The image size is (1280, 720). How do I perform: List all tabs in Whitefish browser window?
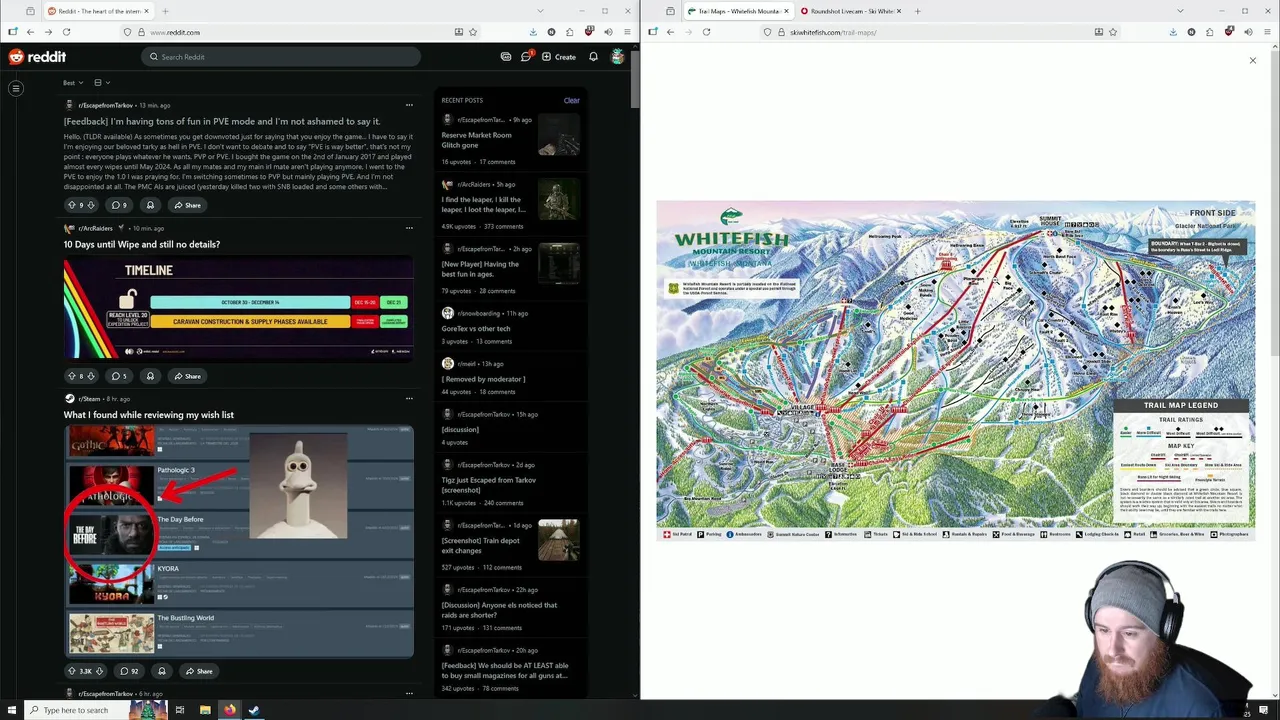(1181, 11)
